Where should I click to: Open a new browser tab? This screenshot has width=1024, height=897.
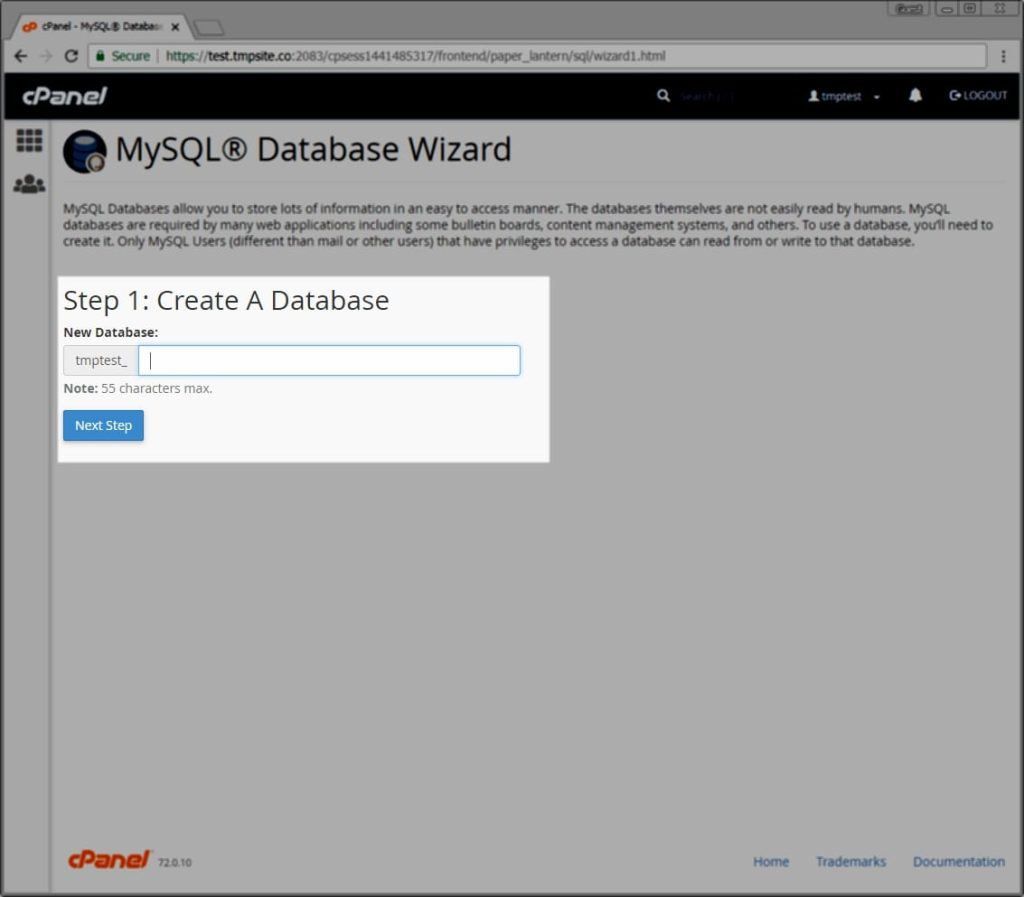(209, 27)
